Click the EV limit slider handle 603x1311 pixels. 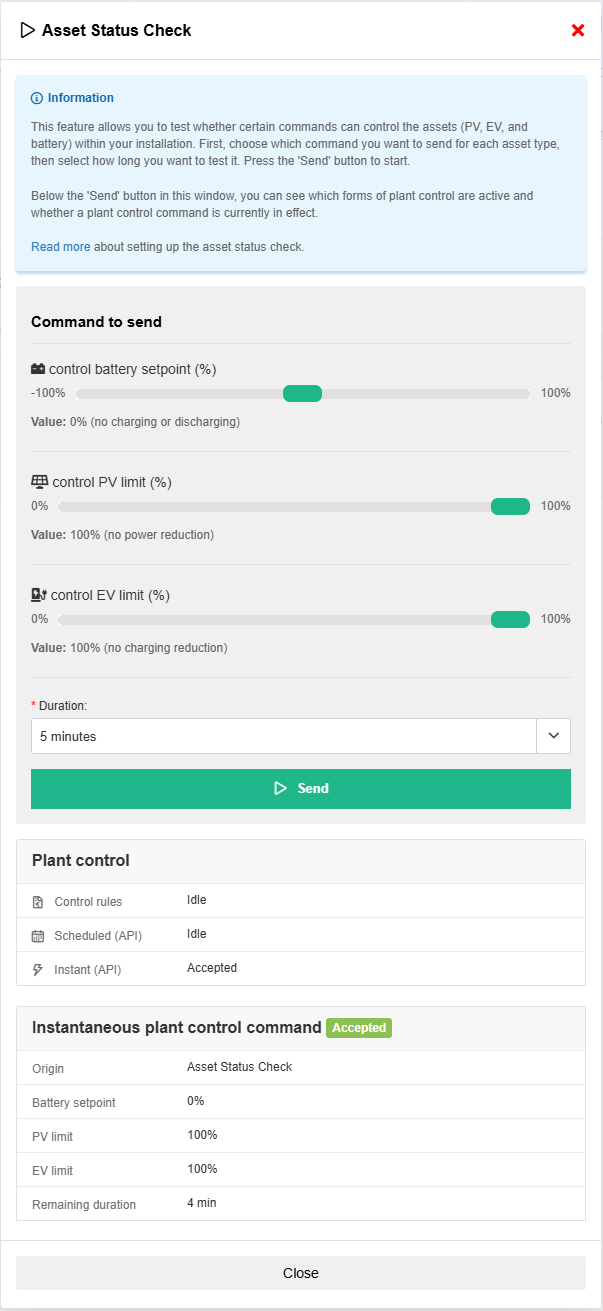pyautogui.click(x=510, y=620)
